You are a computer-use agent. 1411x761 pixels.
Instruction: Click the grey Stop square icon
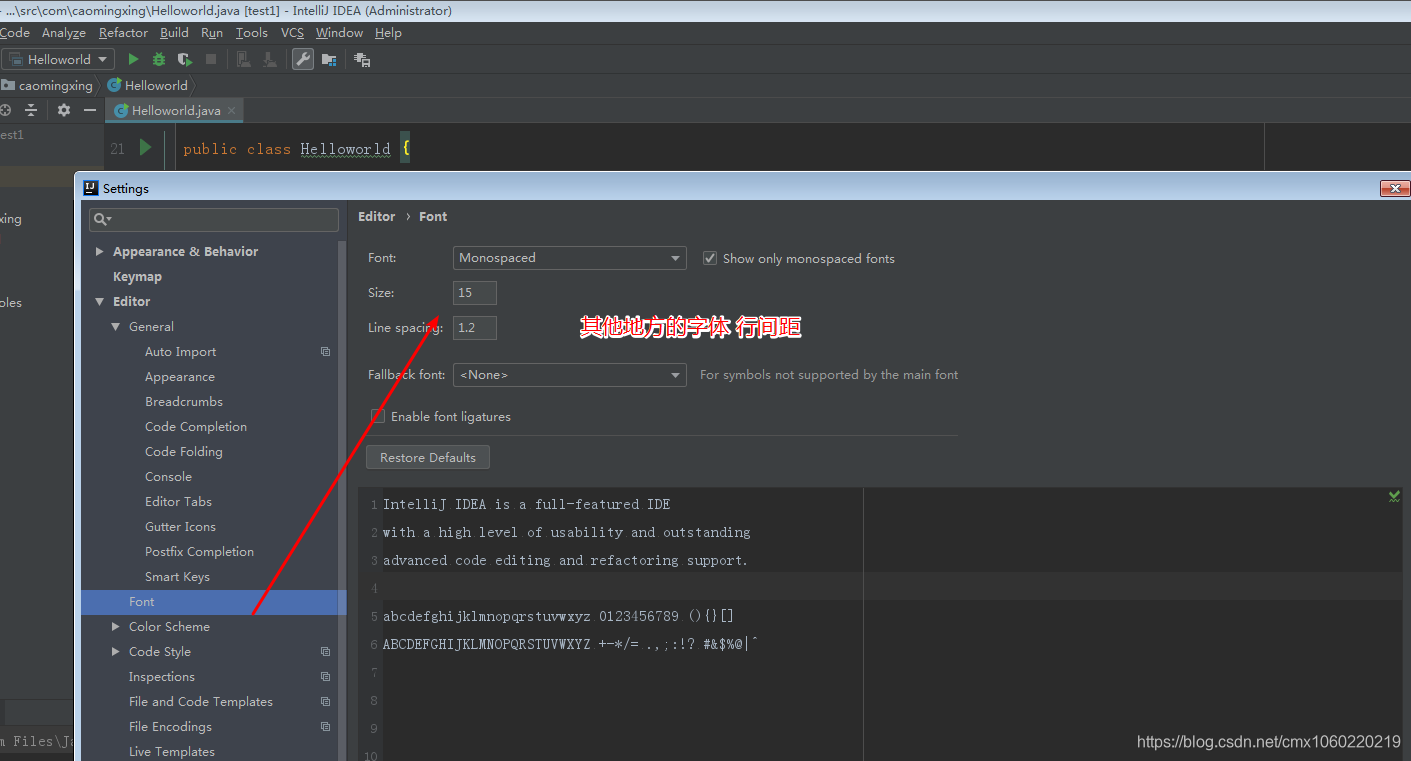point(211,60)
